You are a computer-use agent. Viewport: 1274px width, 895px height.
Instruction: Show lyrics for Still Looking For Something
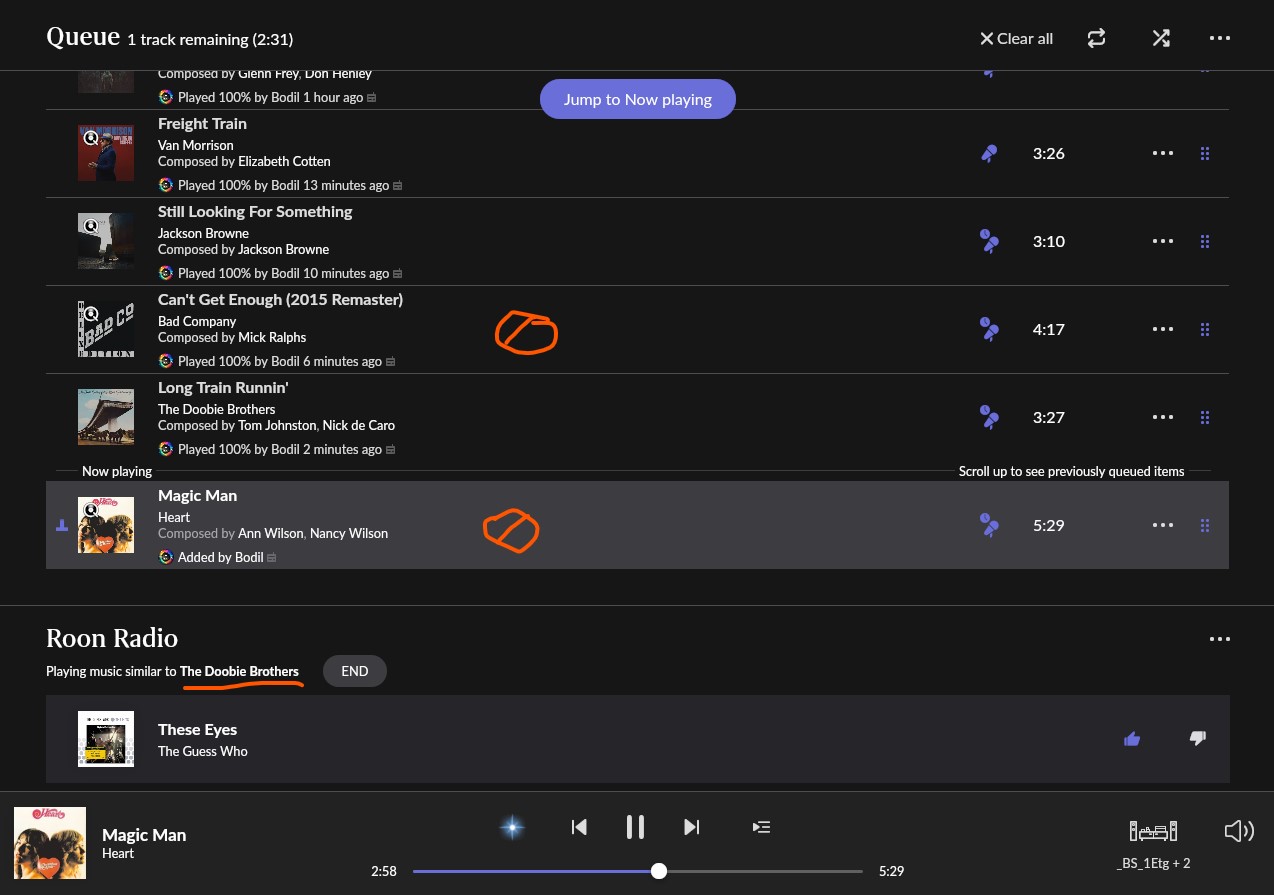coord(989,241)
